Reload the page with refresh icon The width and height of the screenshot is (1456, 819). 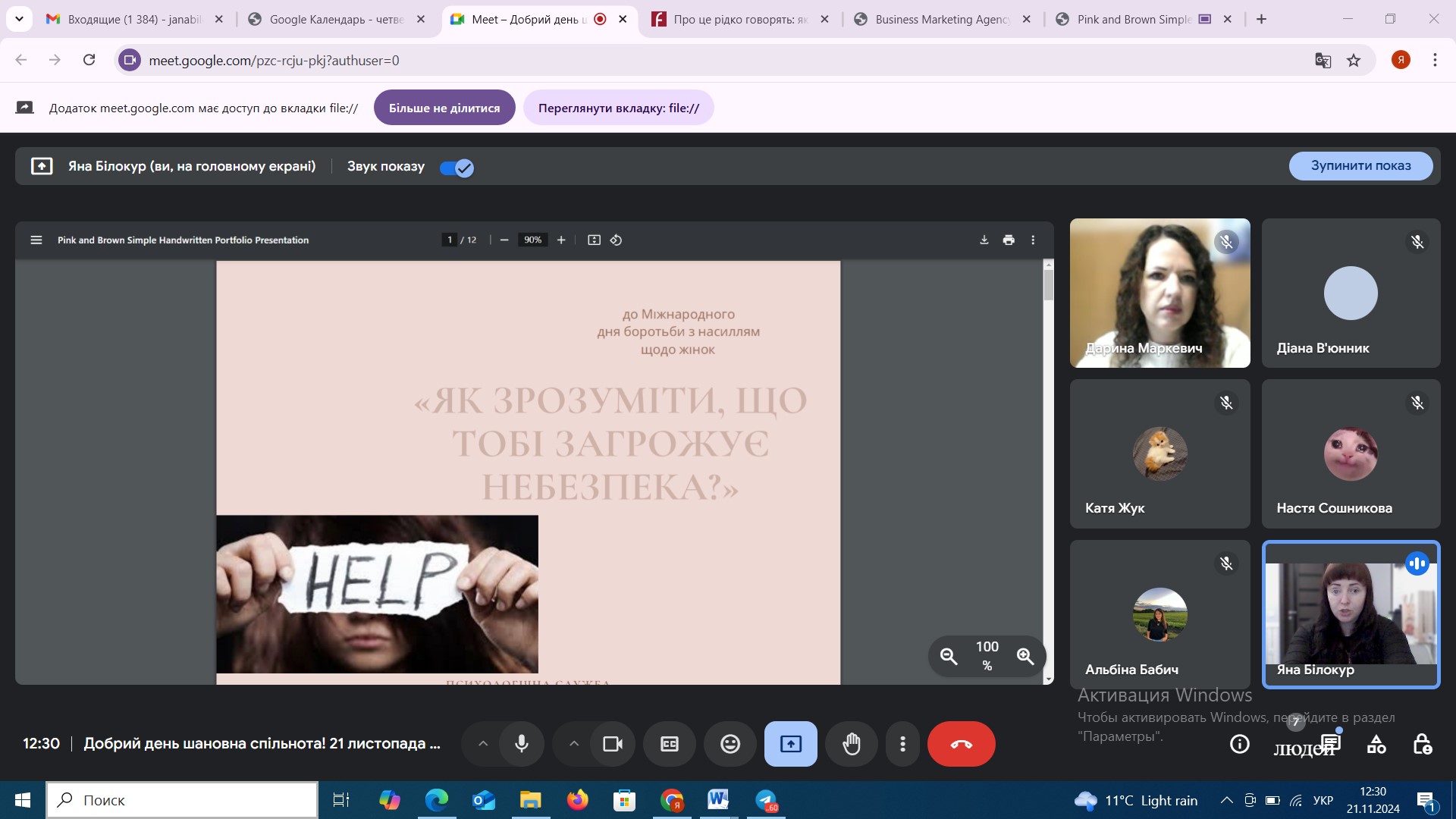[x=89, y=60]
